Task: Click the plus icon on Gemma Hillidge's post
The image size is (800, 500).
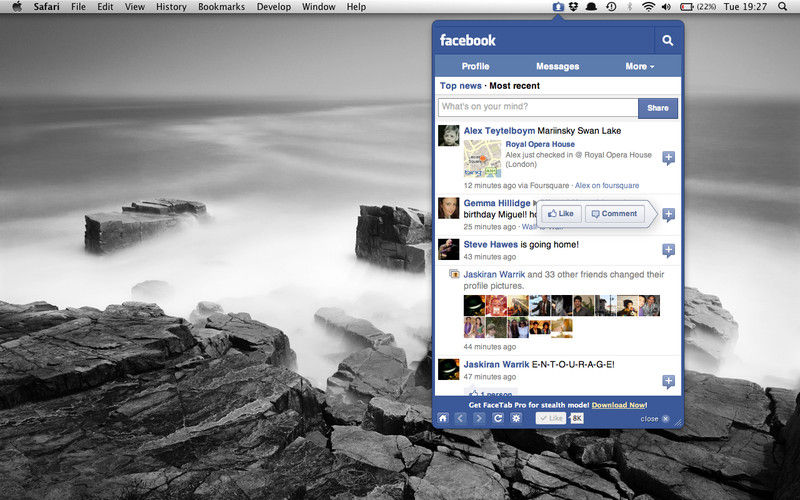Action: tap(668, 214)
